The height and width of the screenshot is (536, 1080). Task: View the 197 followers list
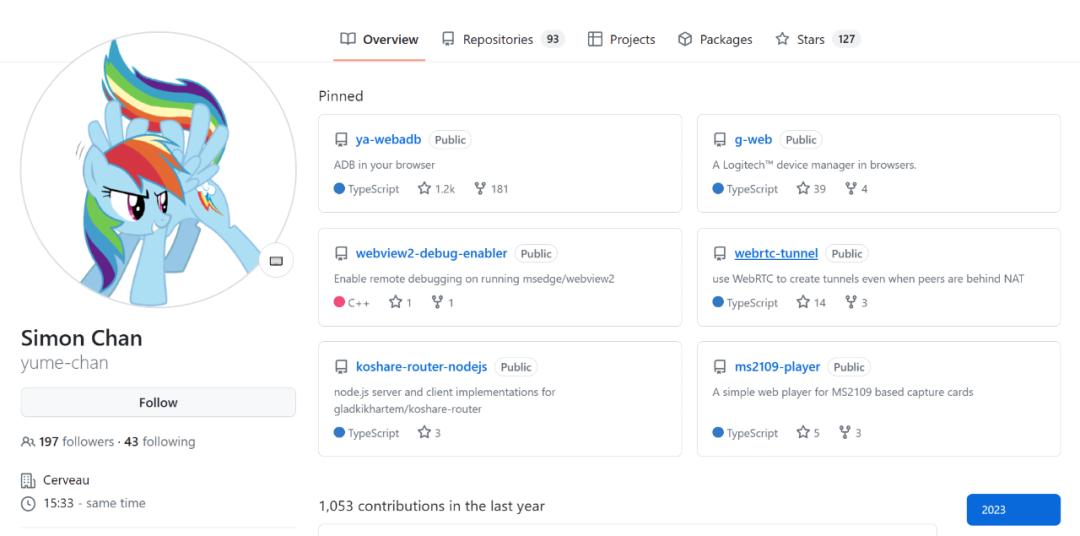(x=76, y=442)
